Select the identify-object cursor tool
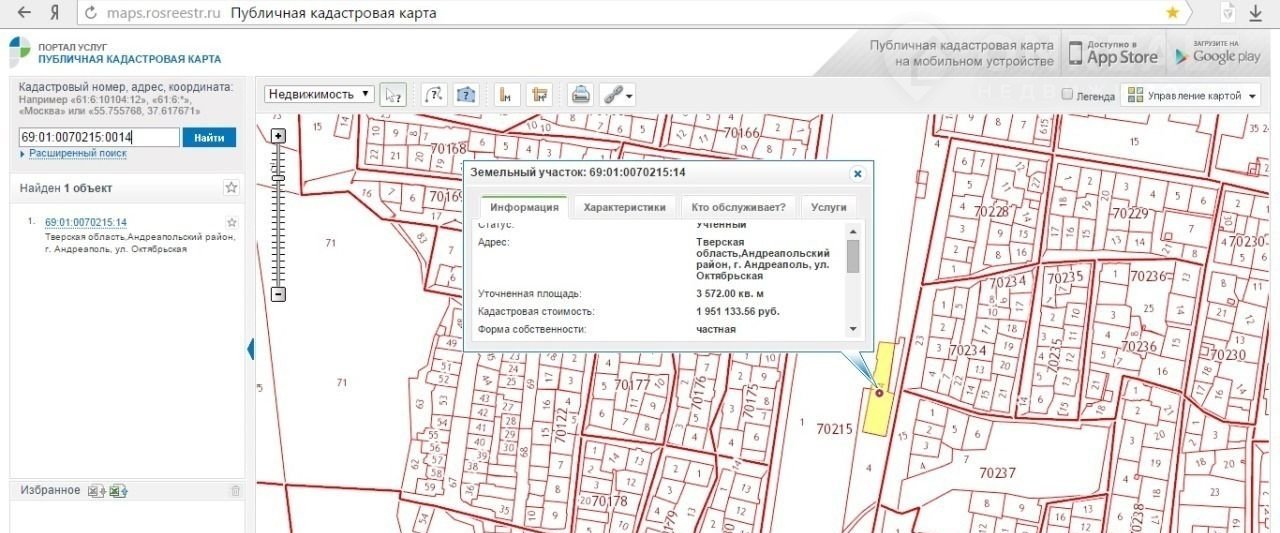The height and width of the screenshot is (533, 1280). [393, 95]
